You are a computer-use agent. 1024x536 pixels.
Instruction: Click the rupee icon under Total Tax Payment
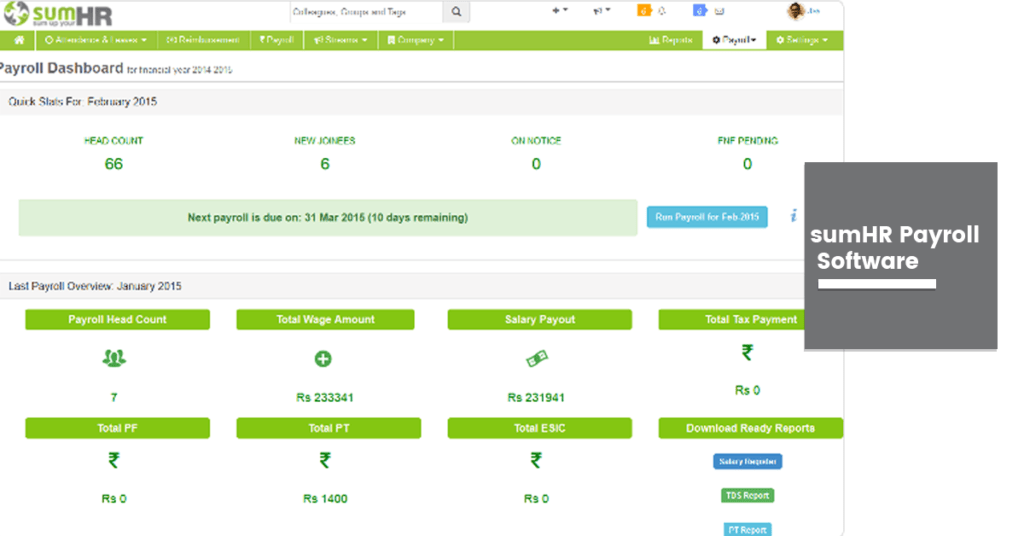[747, 353]
